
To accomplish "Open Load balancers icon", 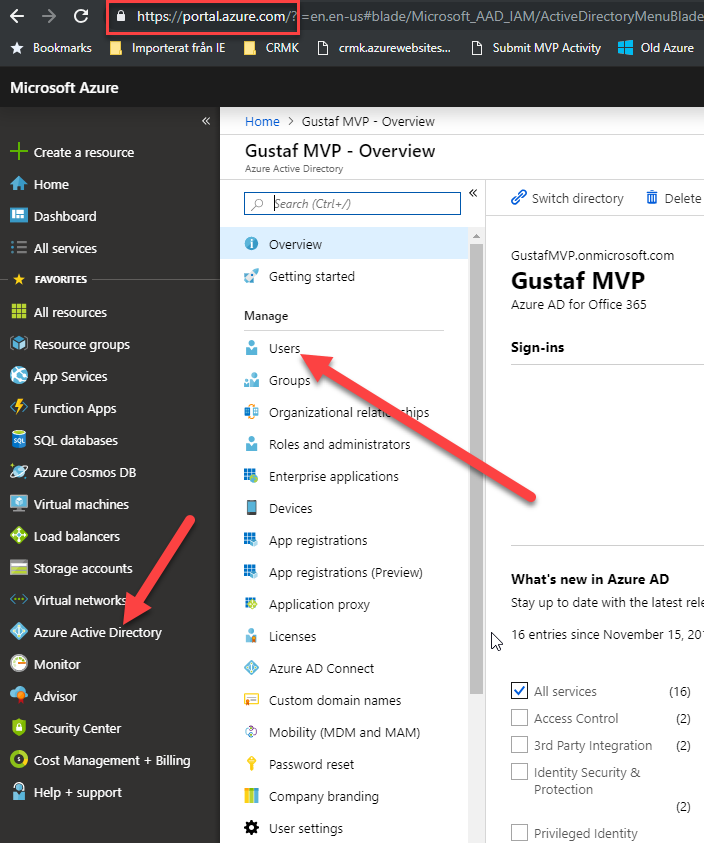I will coord(18,535).
